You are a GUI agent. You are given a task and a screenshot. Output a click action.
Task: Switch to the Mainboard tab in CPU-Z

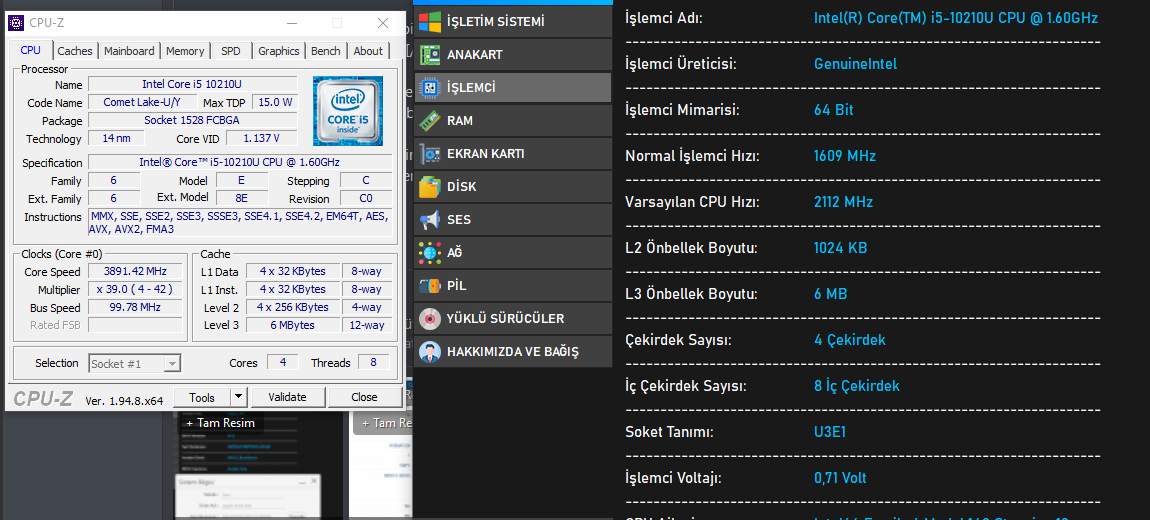click(129, 51)
